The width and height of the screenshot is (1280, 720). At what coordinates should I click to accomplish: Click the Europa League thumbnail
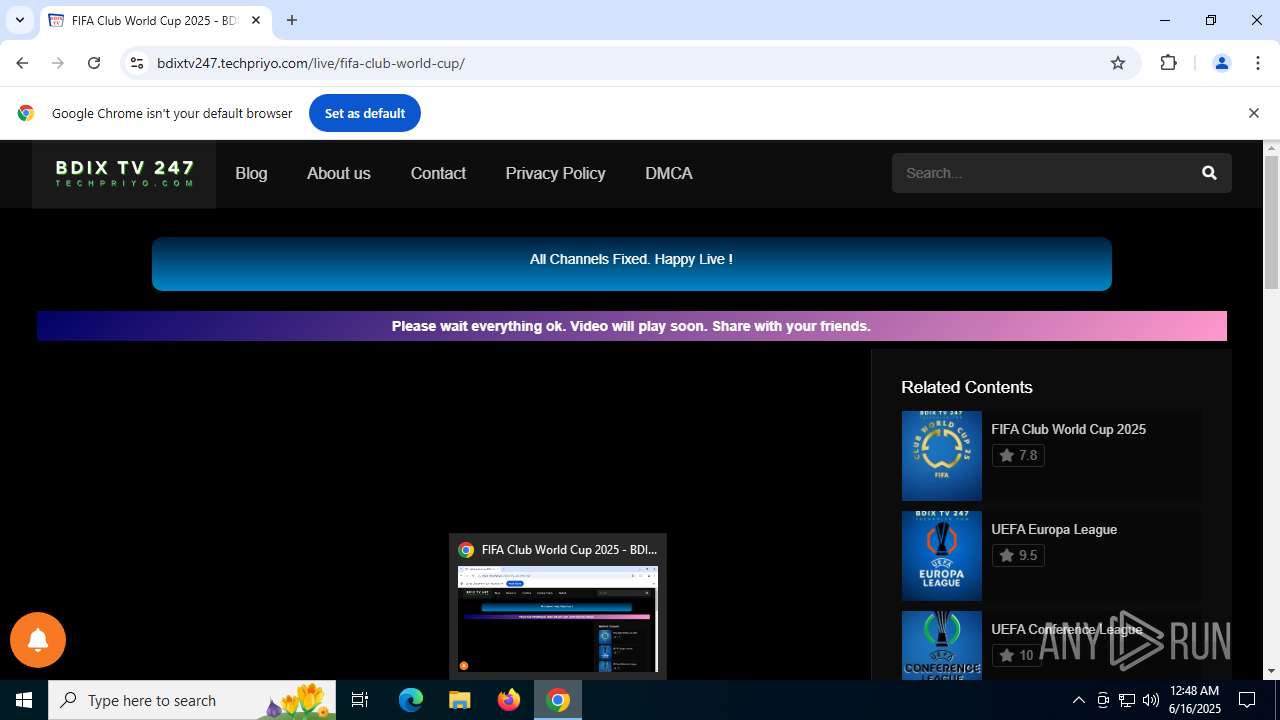[x=942, y=556]
